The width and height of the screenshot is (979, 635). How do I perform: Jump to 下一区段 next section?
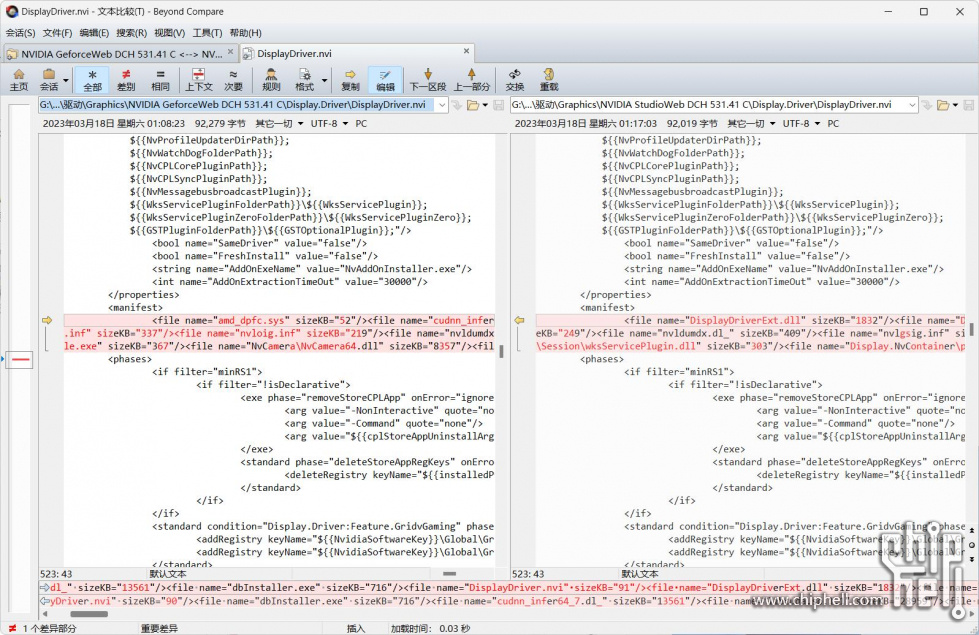(x=428, y=80)
